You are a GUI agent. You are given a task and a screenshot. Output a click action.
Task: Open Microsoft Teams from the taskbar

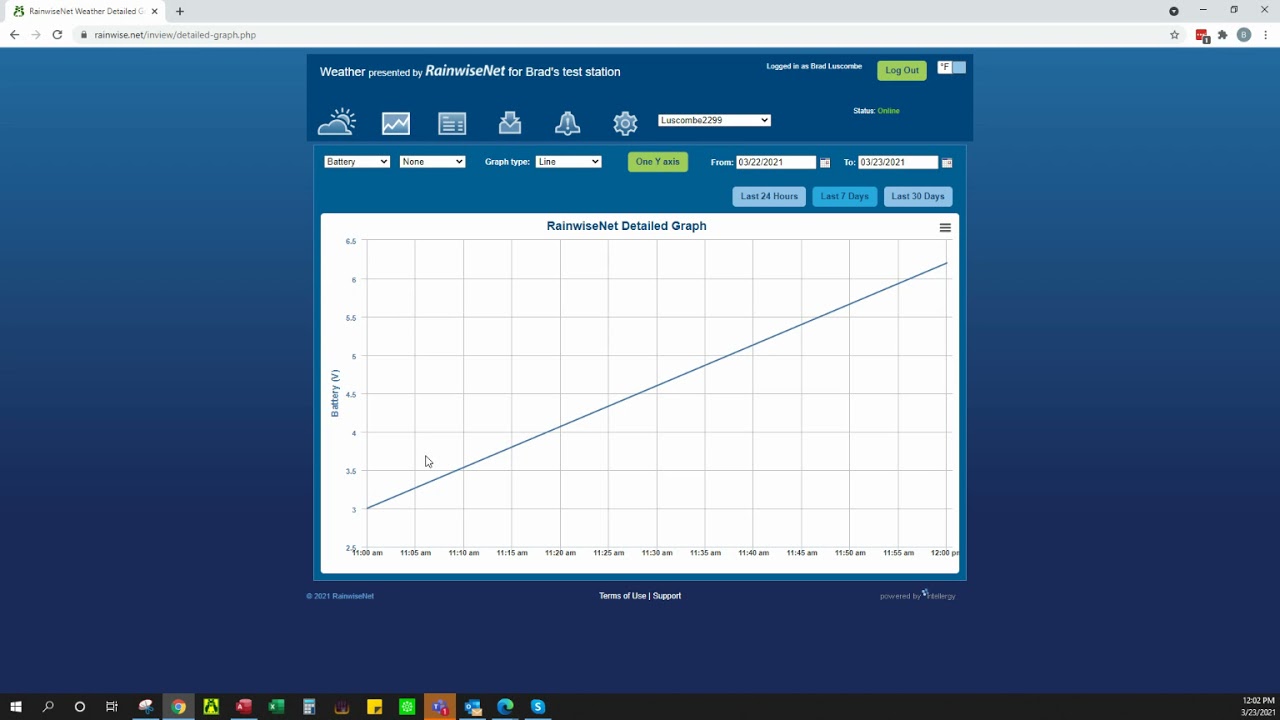440,707
